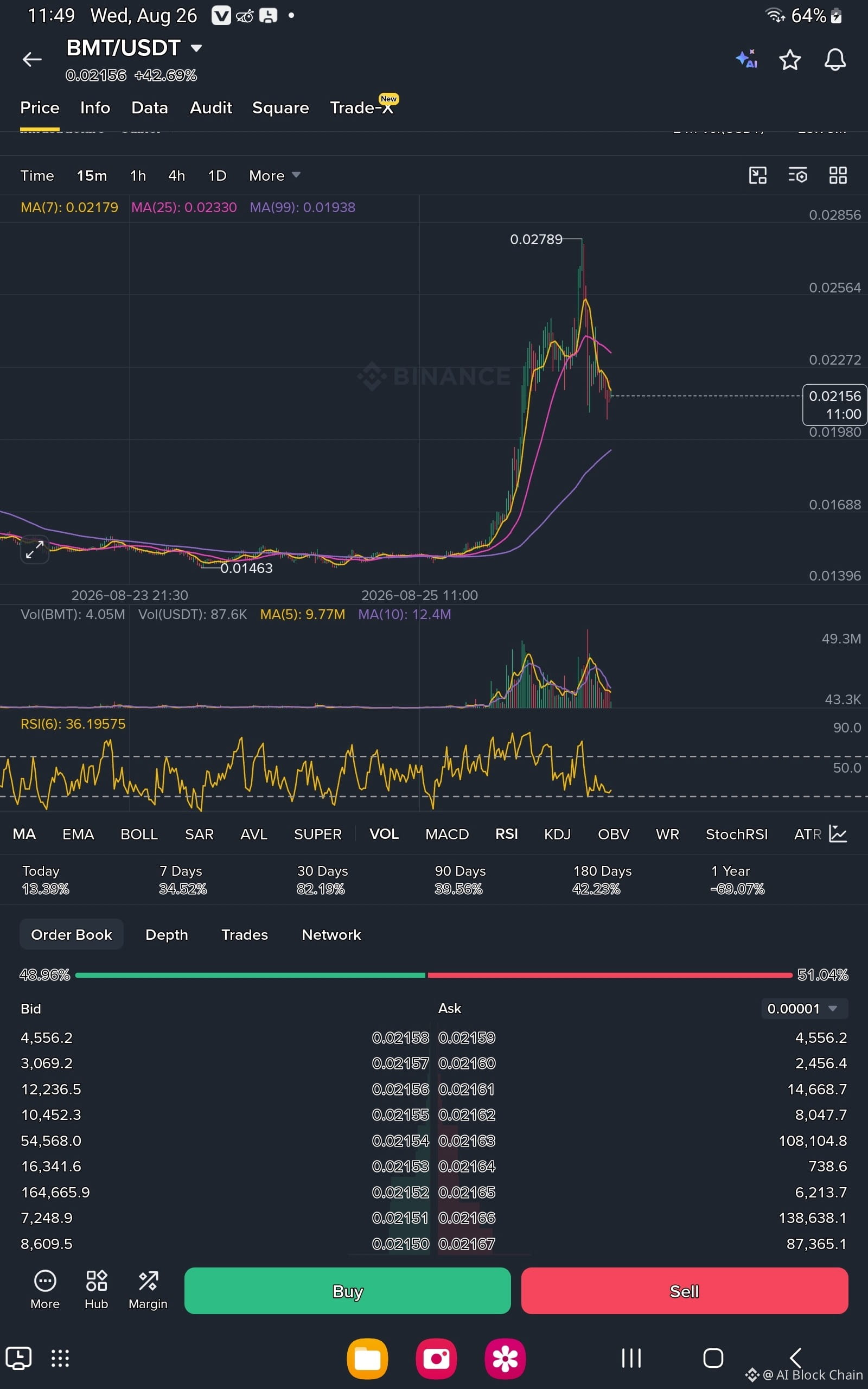Viewport: 868px width, 1389px height.
Task: Toggle the MACD sub-indicator
Action: 447,834
